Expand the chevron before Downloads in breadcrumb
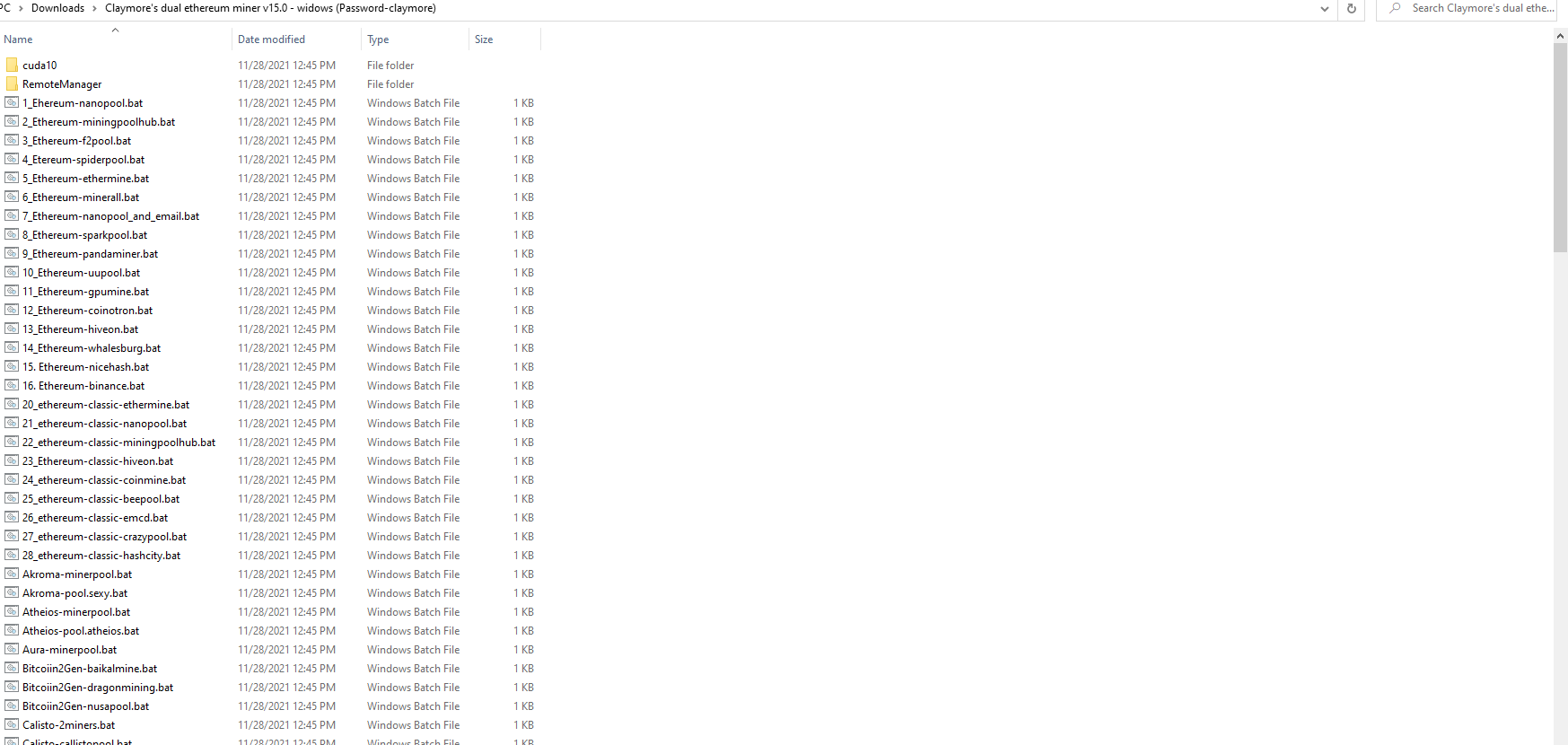The height and width of the screenshot is (745, 1568). 21,8
